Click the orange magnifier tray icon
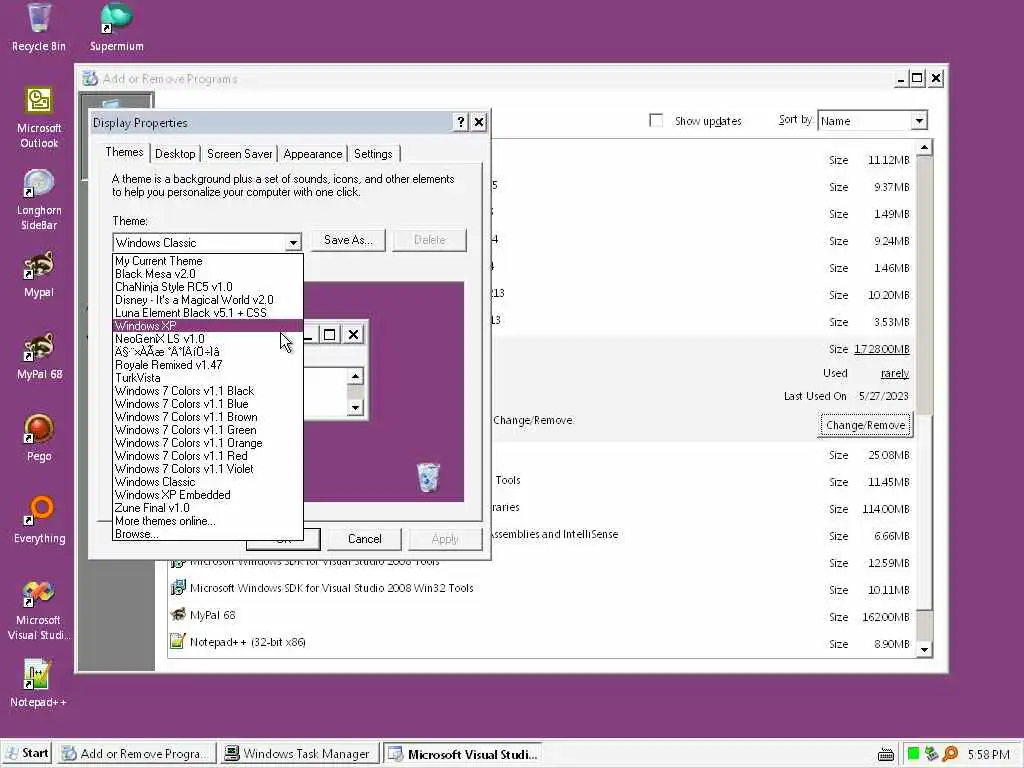Viewport: 1024px width, 768px height. coord(950,754)
